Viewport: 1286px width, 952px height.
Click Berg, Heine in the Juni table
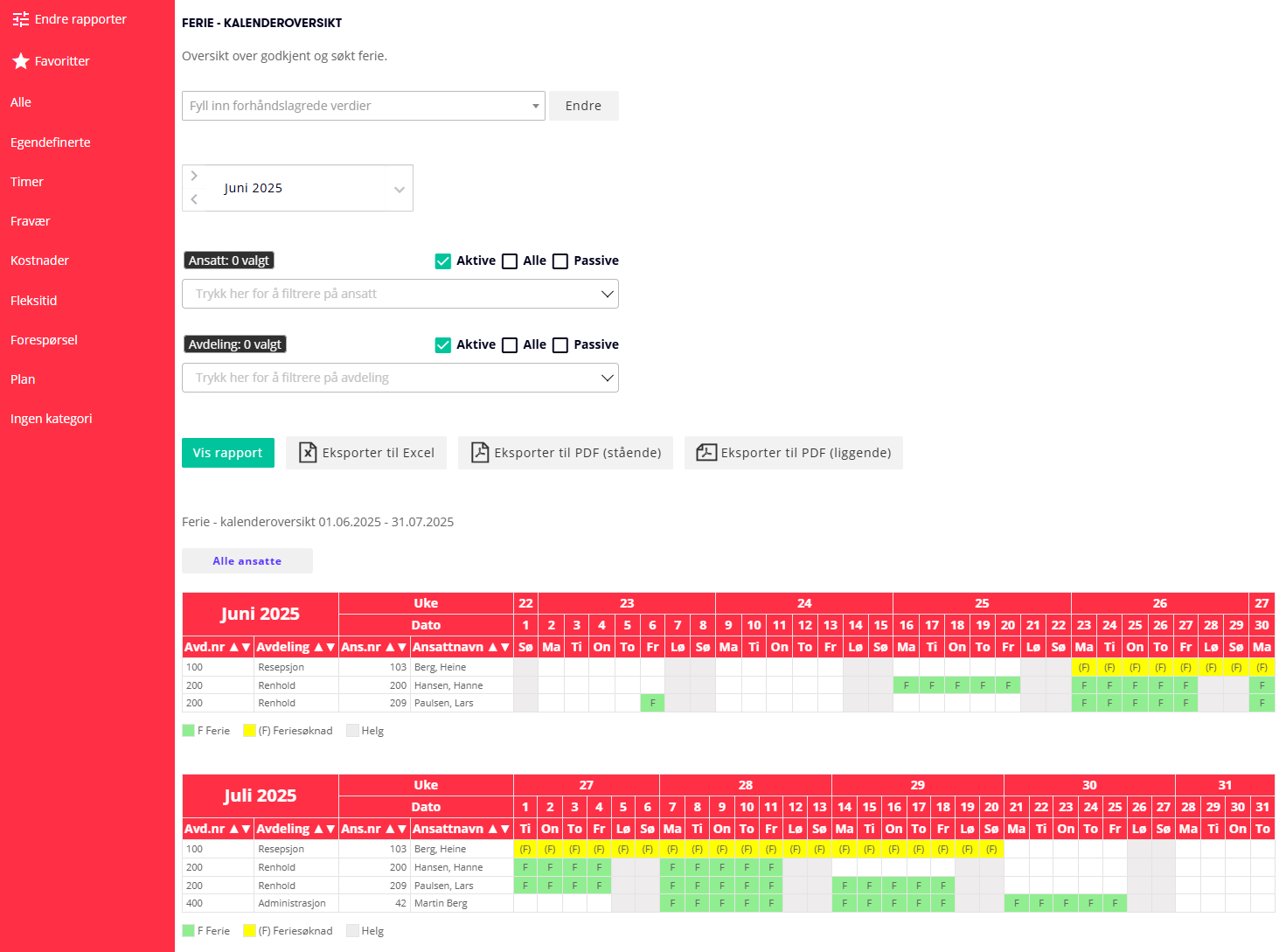tap(440, 667)
